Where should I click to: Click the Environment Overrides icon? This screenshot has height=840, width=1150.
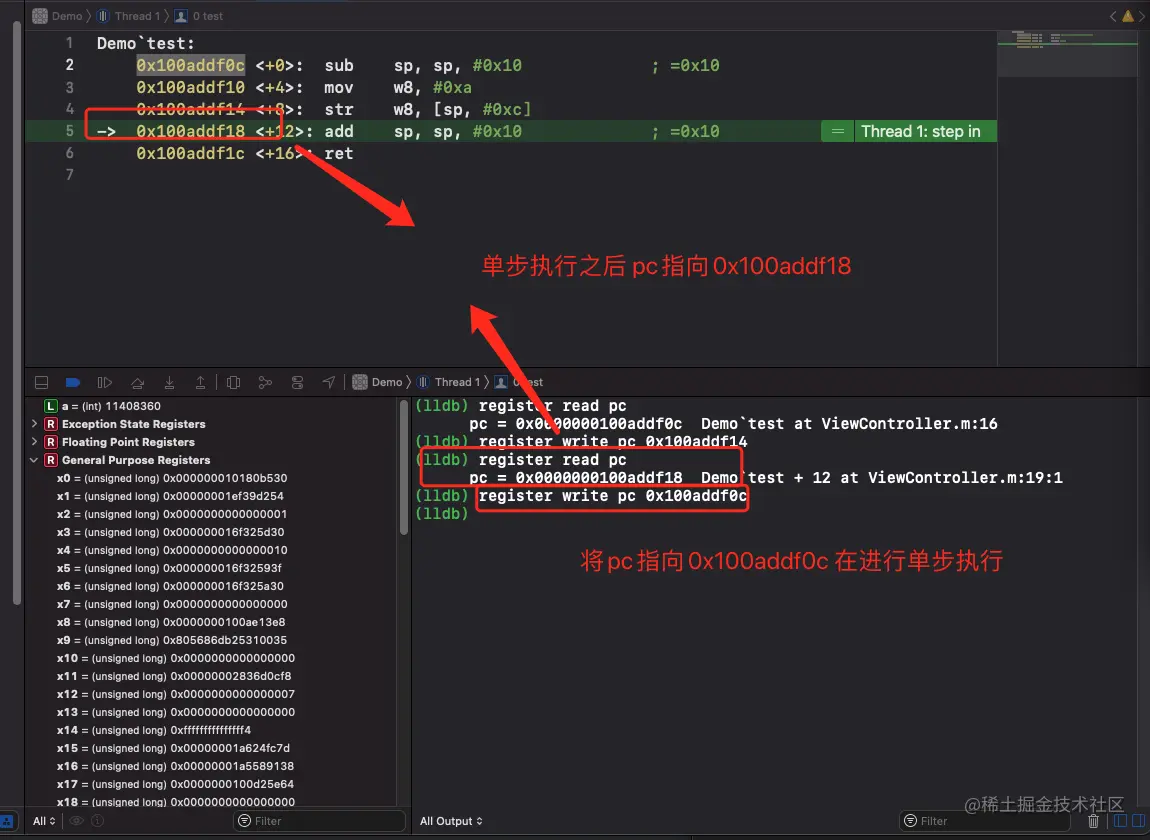(296, 382)
